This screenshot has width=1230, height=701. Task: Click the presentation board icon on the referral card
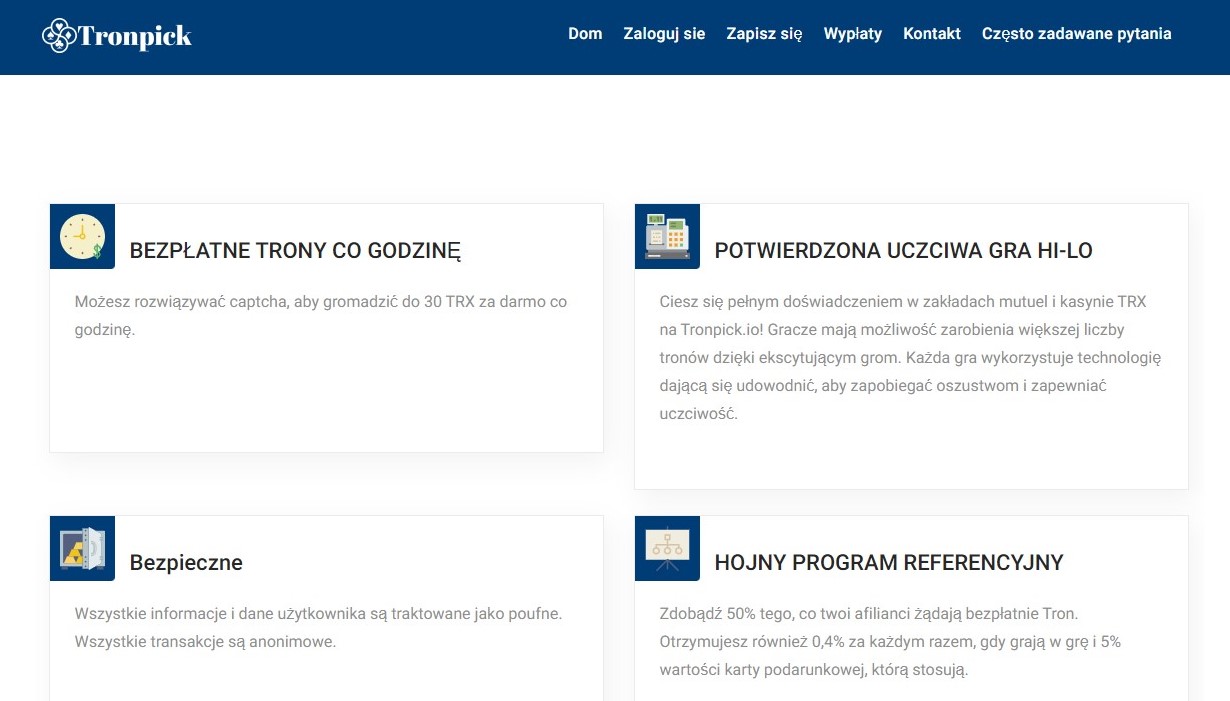[x=667, y=548]
